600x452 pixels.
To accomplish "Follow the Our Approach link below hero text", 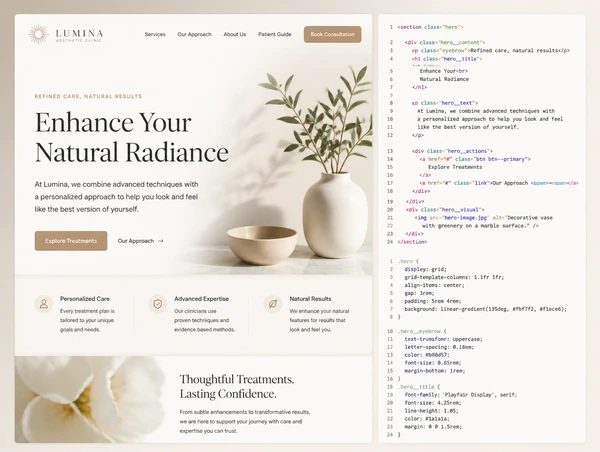I will [x=140, y=241].
